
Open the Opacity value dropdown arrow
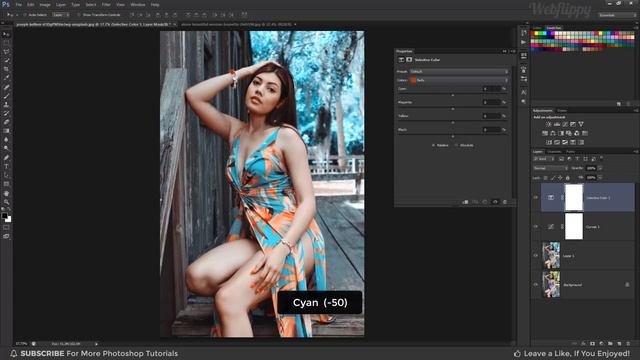click(x=600, y=168)
